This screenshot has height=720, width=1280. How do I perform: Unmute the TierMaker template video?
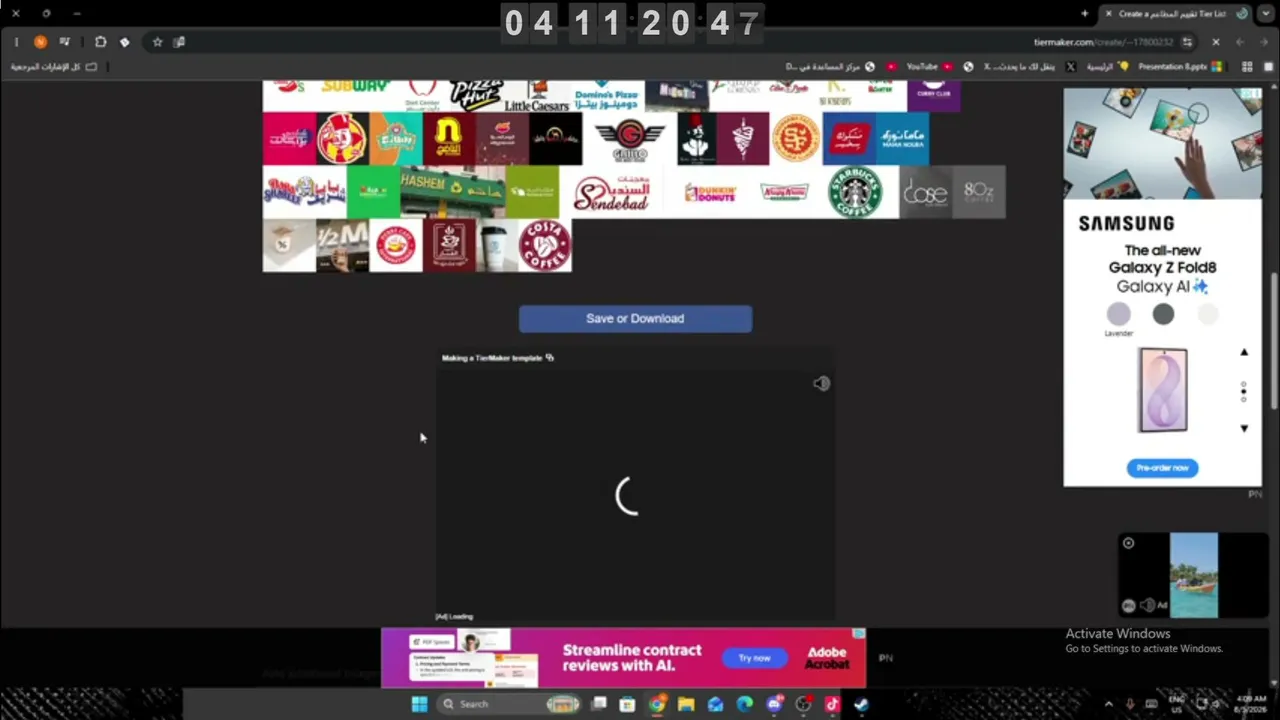click(x=821, y=384)
